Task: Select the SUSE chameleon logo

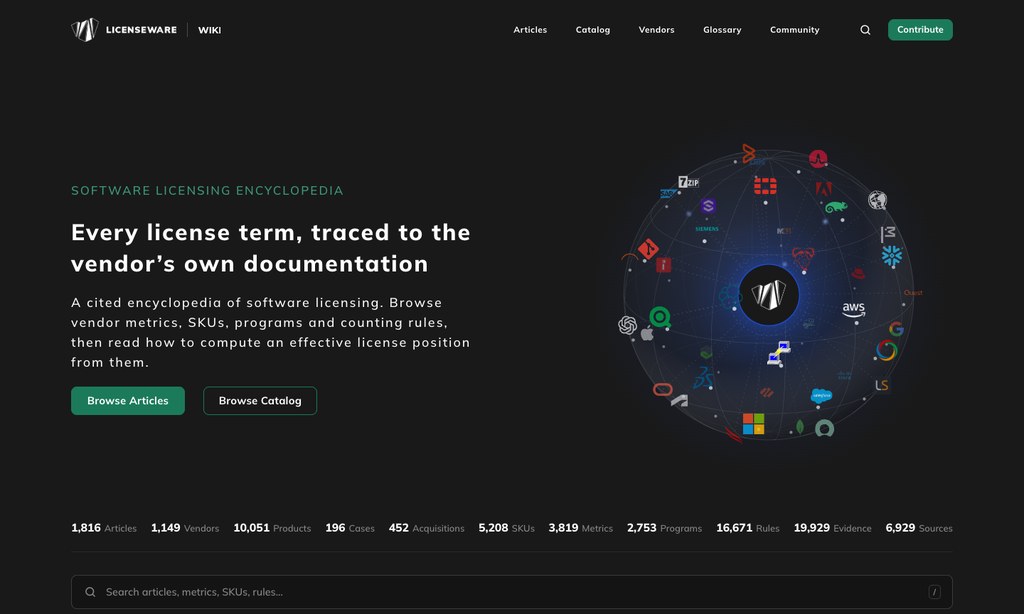Action: [836, 207]
